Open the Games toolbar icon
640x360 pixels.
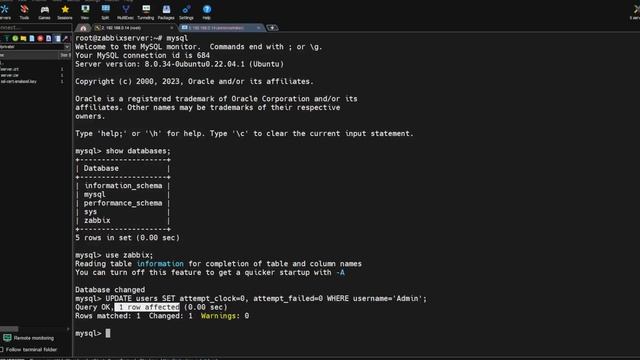pyautogui.click(x=44, y=12)
